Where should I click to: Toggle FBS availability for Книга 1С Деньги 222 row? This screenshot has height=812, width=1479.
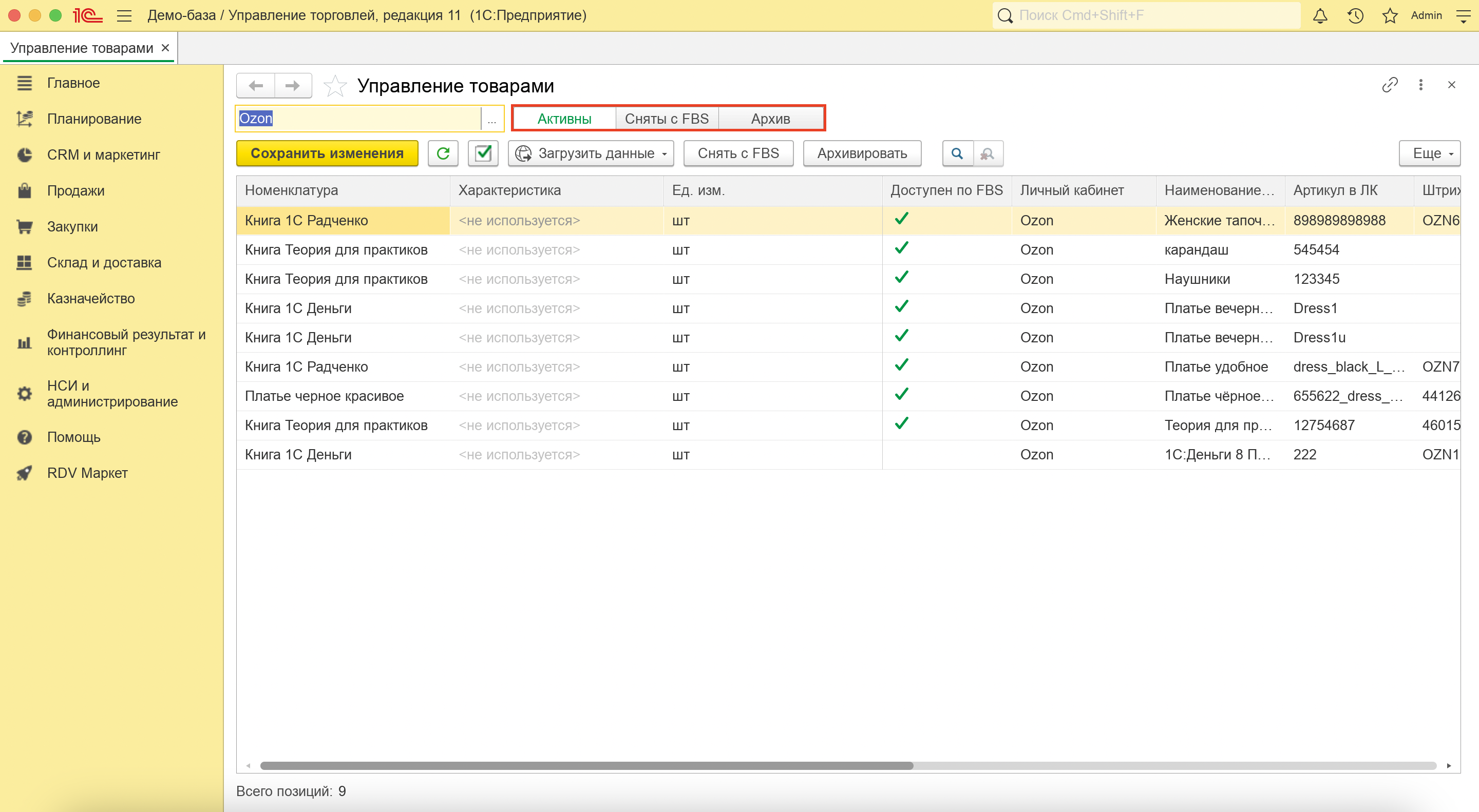pyautogui.click(x=901, y=454)
